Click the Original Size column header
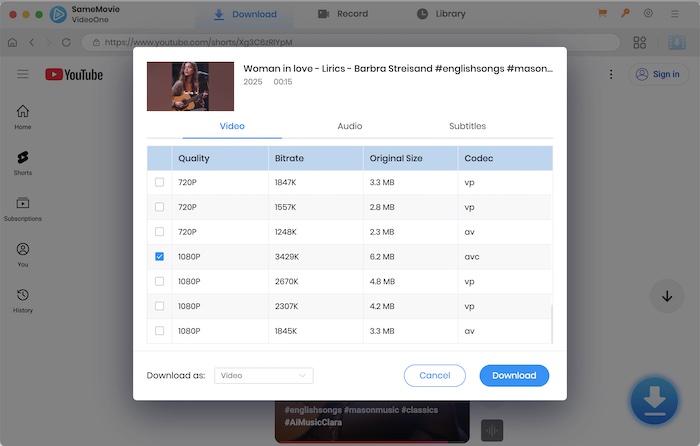Image resolution: width=700 pixels, height=446 pixels. tap(411, 158)
